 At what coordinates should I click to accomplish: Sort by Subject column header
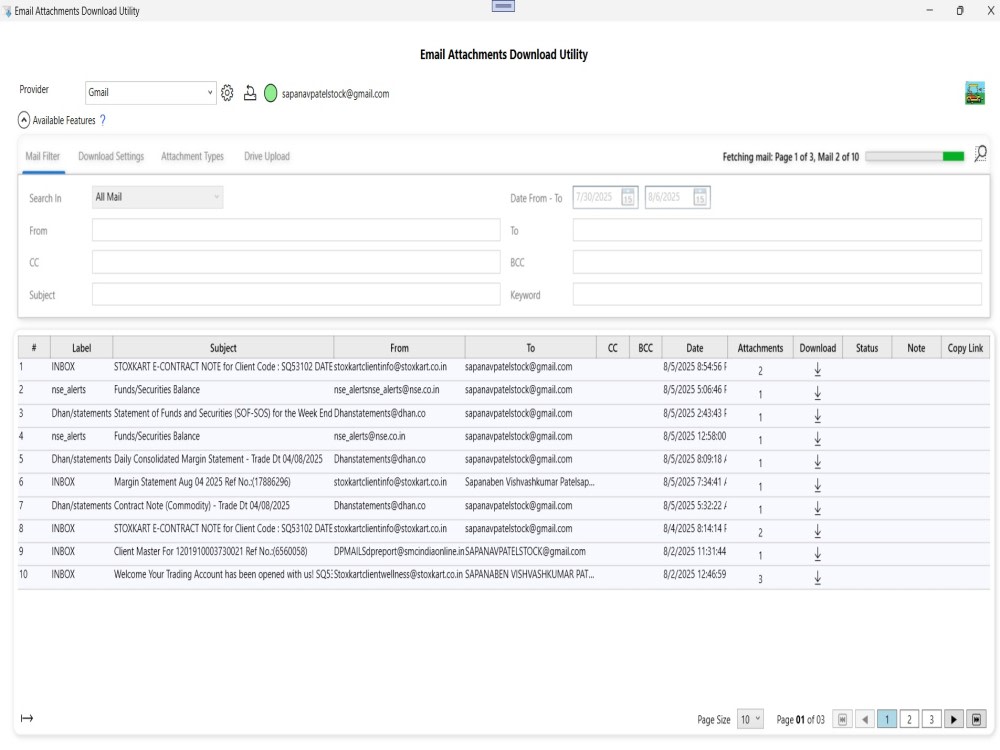click(x=223, y=348)
